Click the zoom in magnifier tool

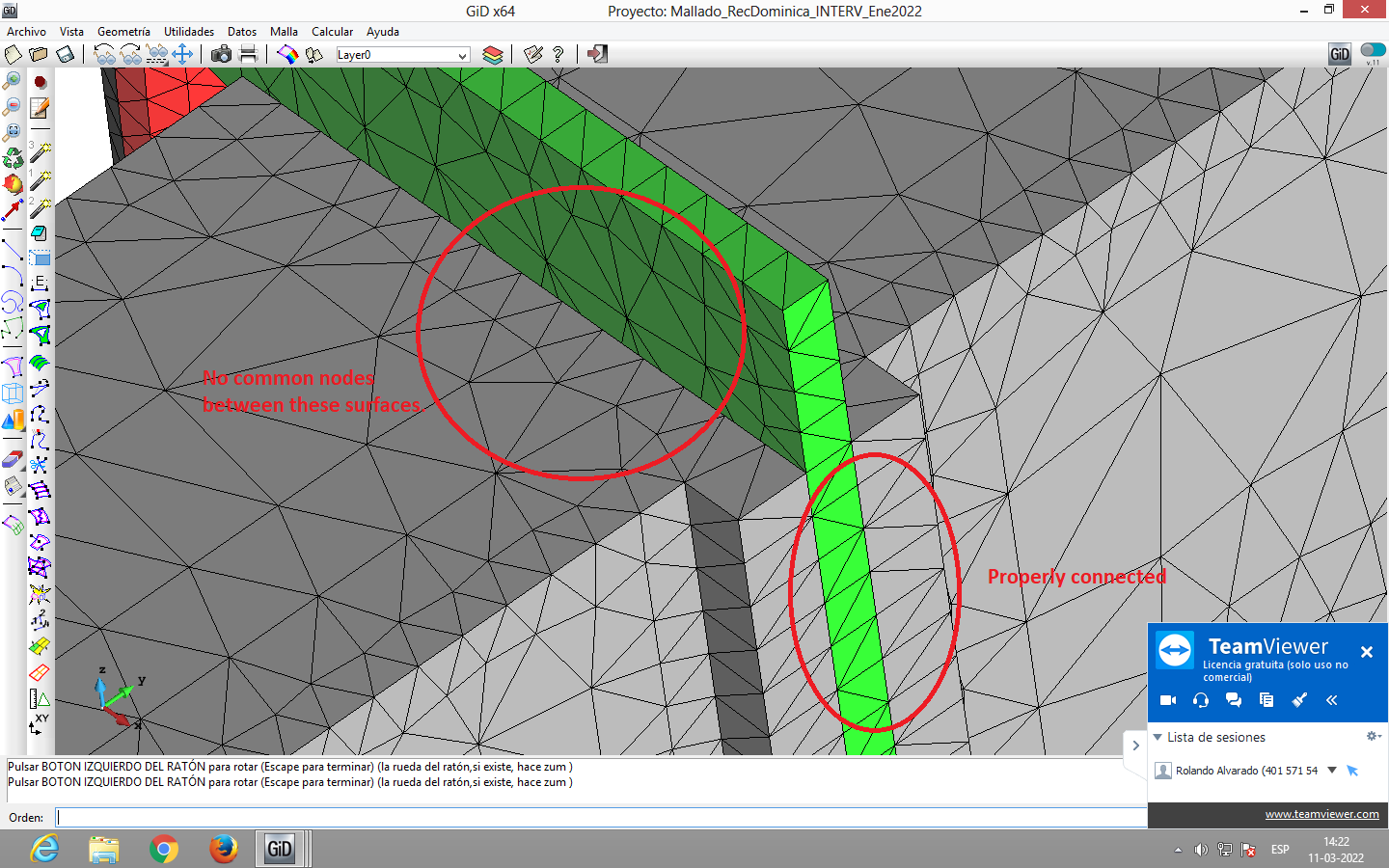tap(13, 81)
